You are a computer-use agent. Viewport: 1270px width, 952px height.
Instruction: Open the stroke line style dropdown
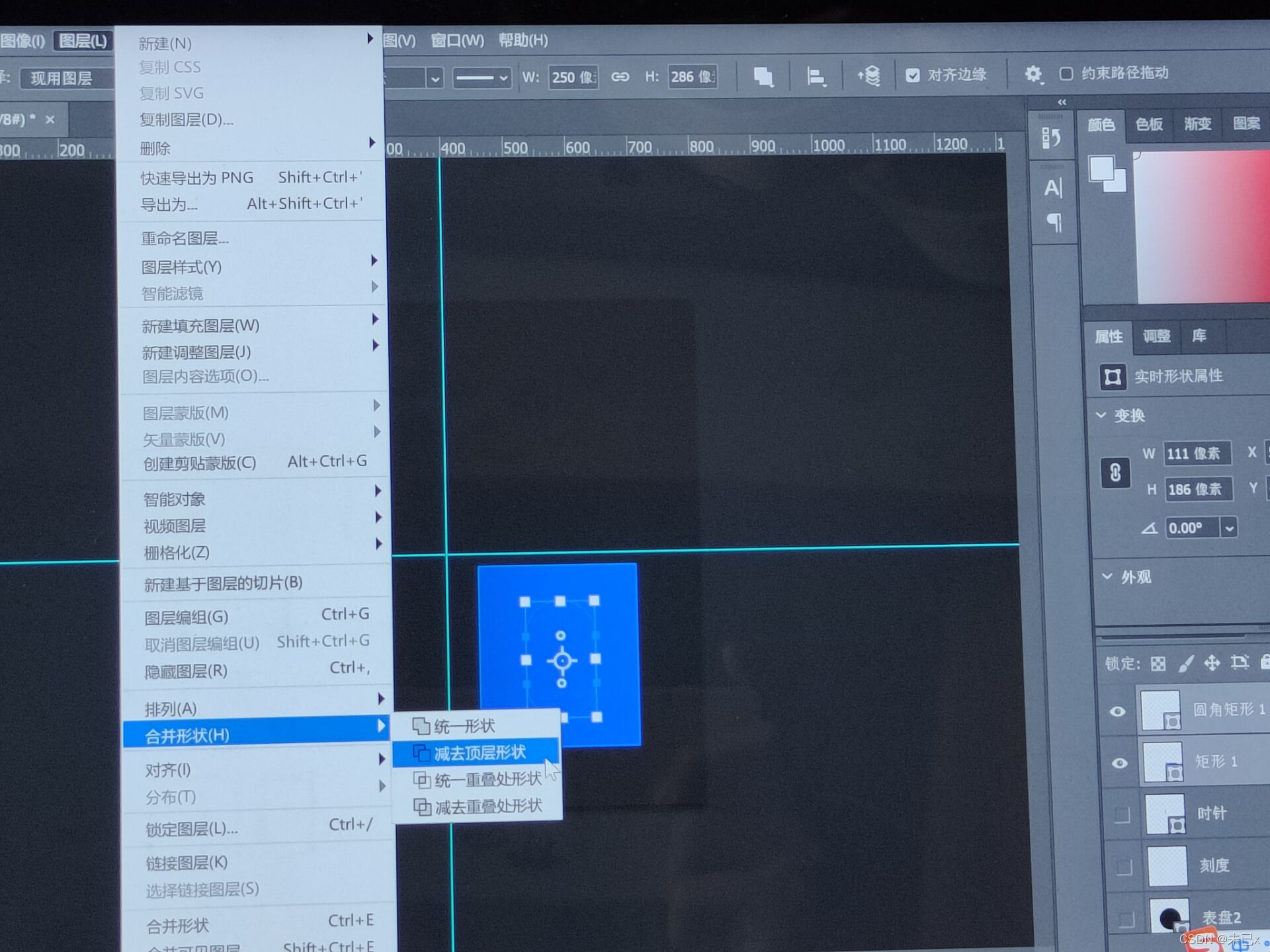[482, 78]
